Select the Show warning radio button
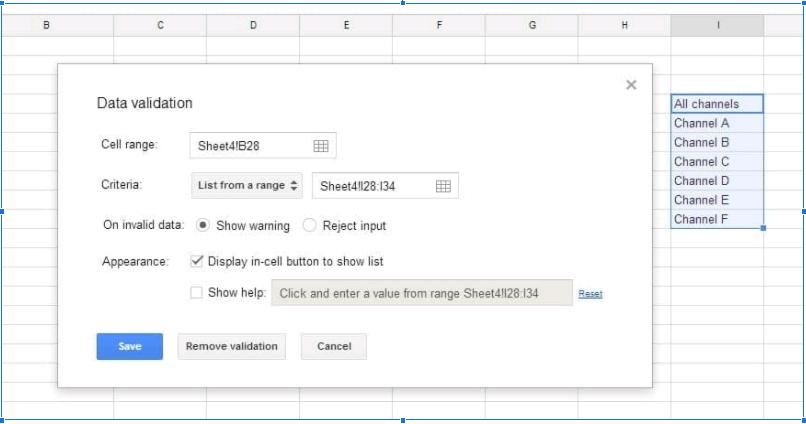 (203, 225)
